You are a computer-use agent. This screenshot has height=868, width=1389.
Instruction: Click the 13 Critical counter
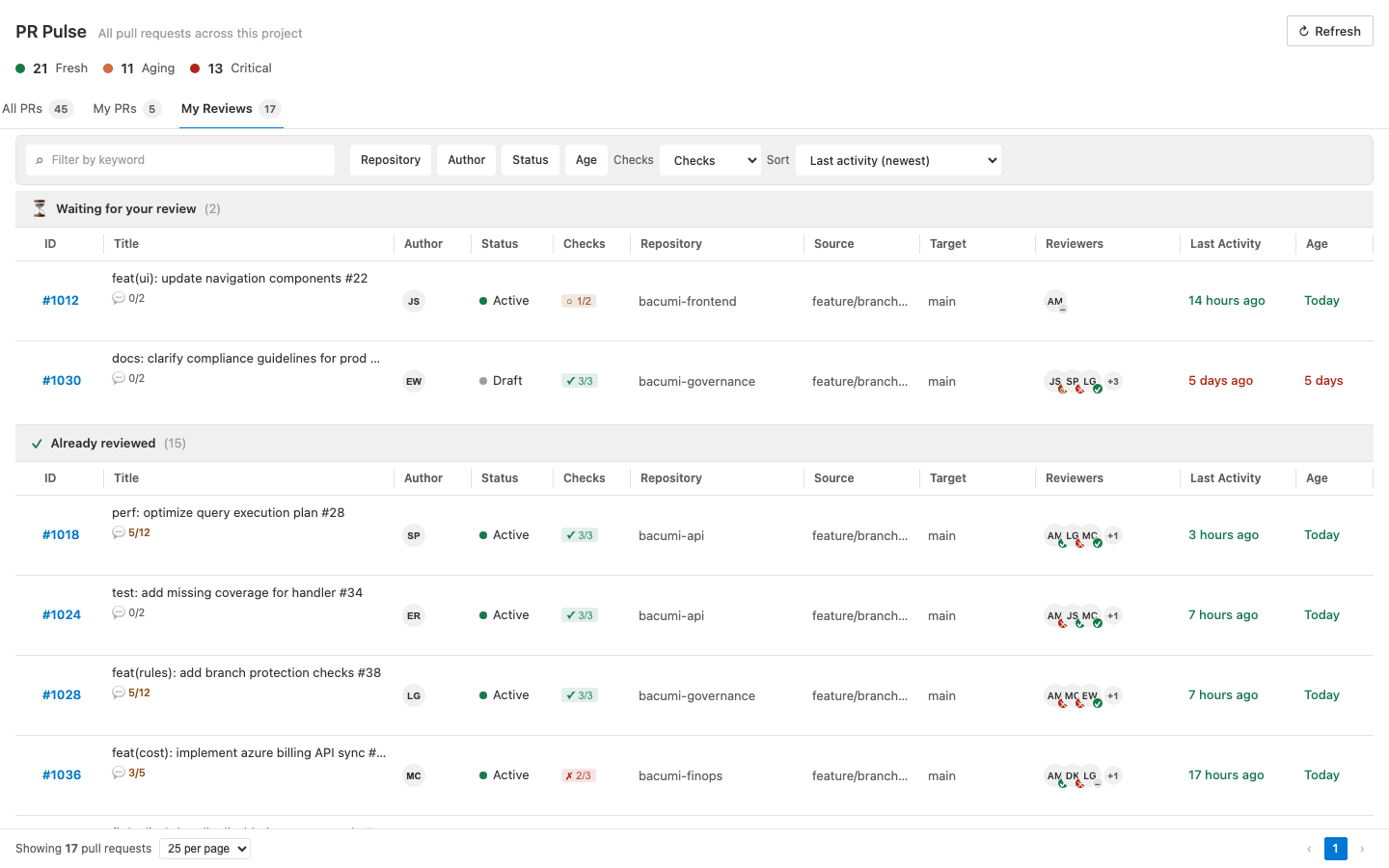click(231, 68)
